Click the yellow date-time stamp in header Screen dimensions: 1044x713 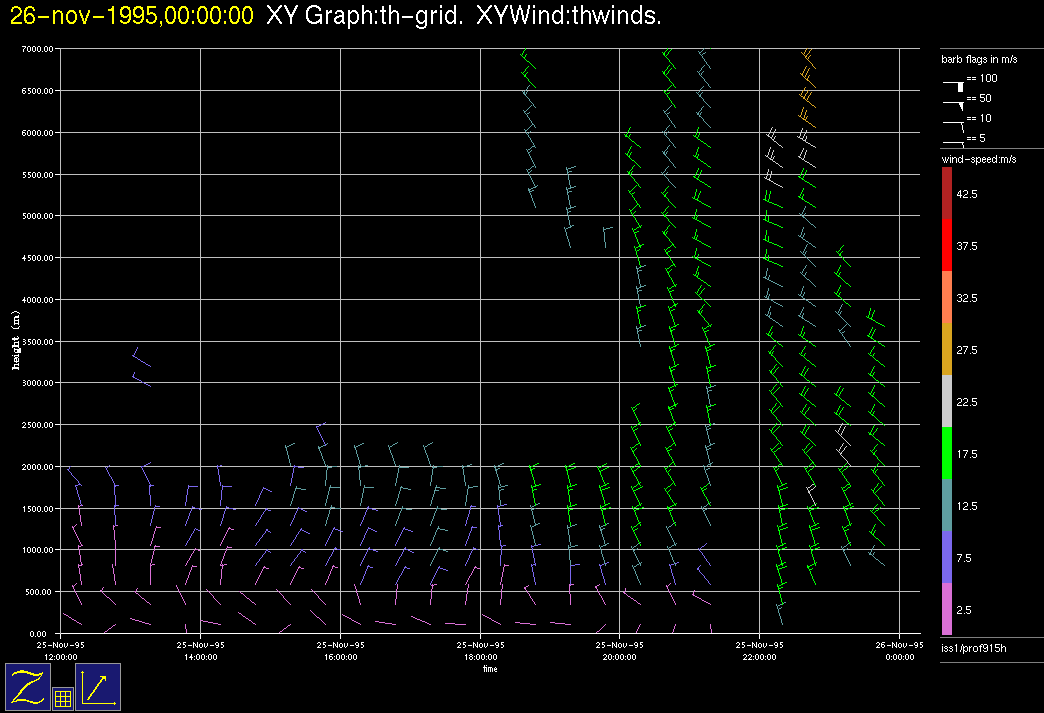pyautogui.click(x=131, y=16)
